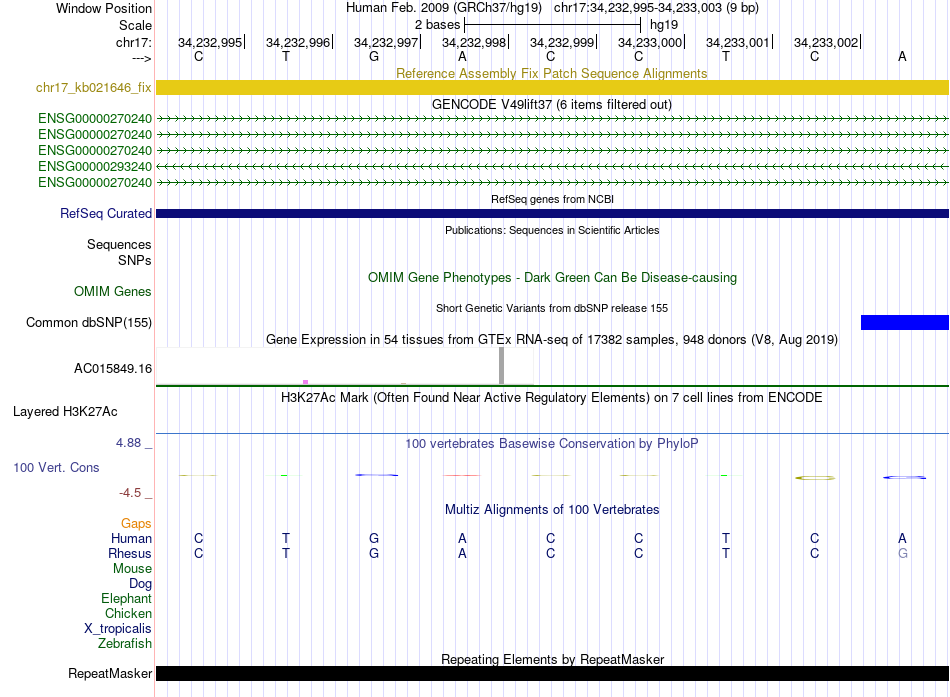Viewport: 950px width, 697px height.
Task: Click the Layered H3K27Ac label
Action: pyautogui.click(x=65, y=412)
